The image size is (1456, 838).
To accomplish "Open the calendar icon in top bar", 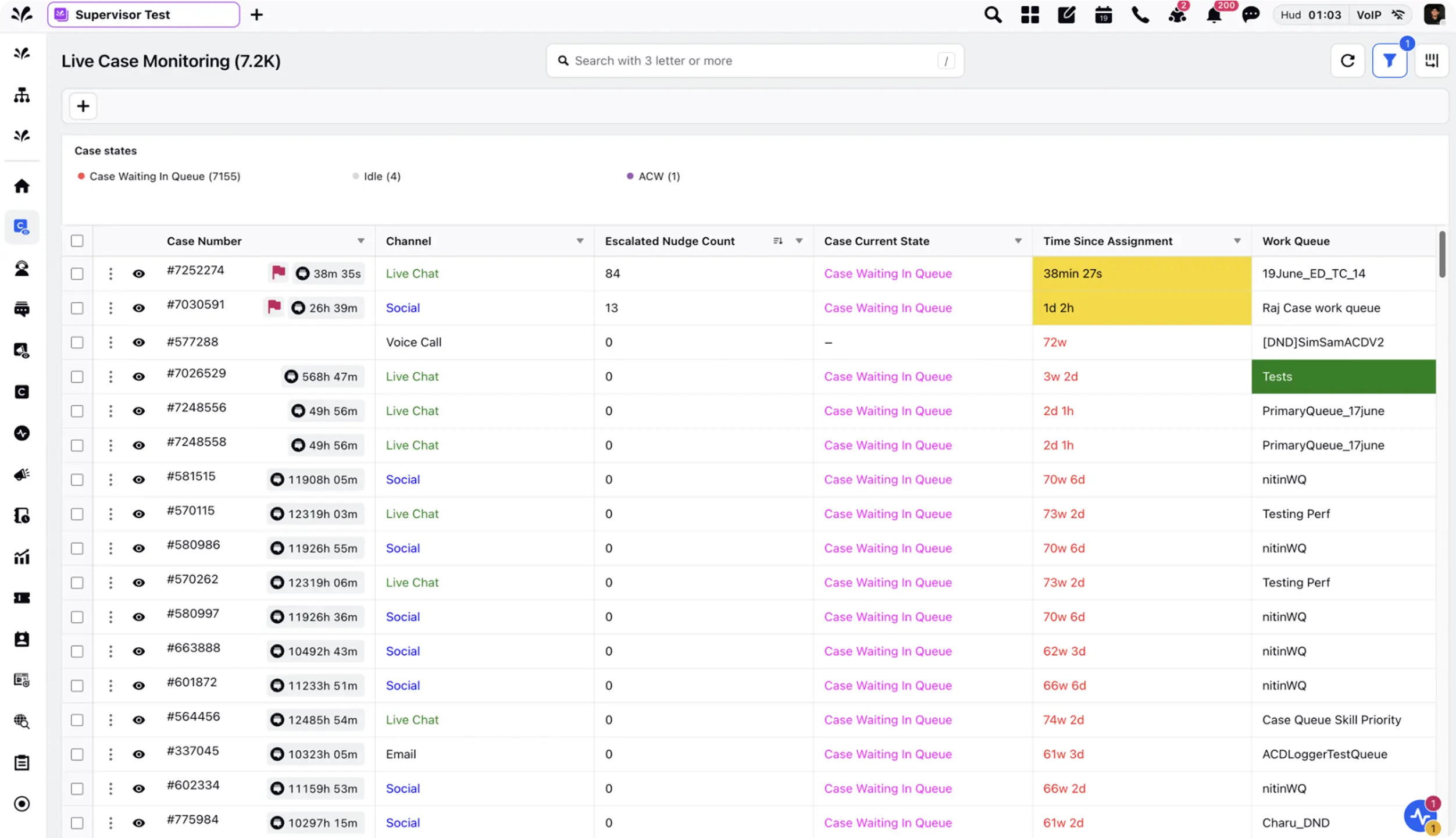I will 1103,15.
